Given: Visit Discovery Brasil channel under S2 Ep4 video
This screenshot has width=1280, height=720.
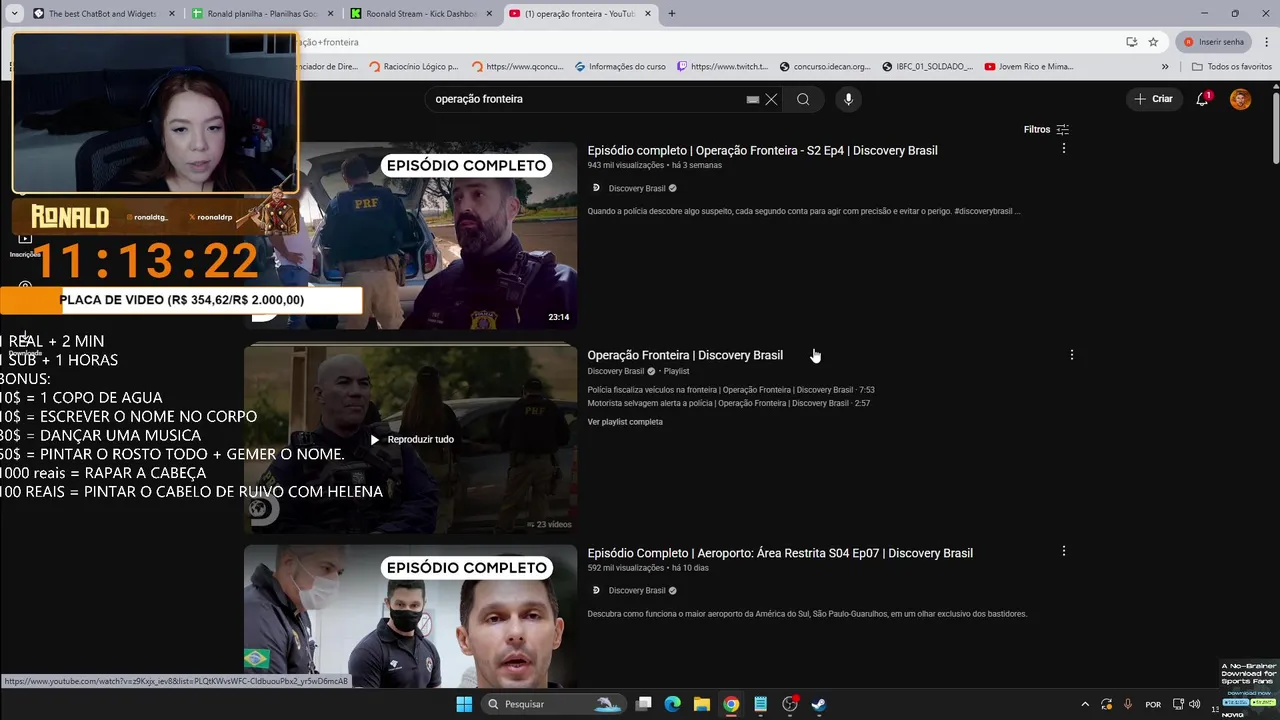Looking at the screenshot, I should [x=636, y=188].
